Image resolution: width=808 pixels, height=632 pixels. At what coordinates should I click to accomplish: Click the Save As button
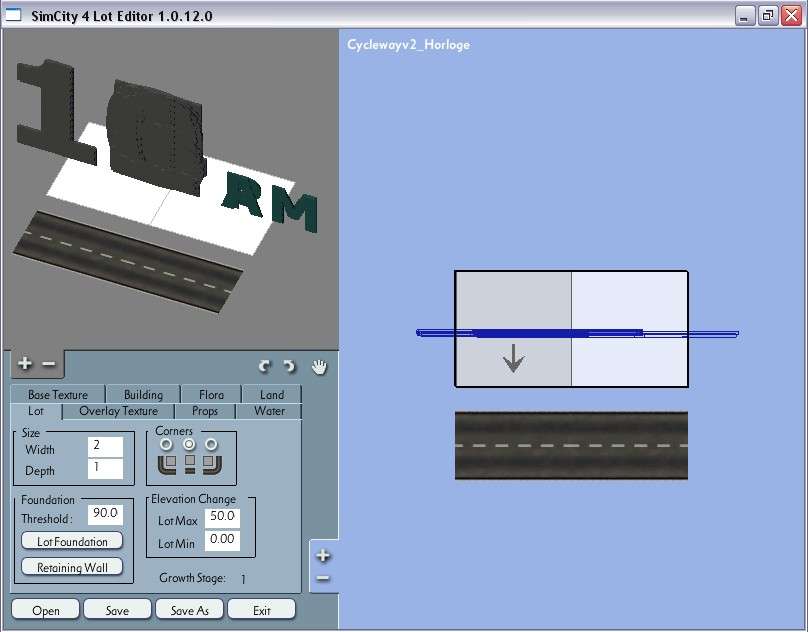(x=189, y=610)
